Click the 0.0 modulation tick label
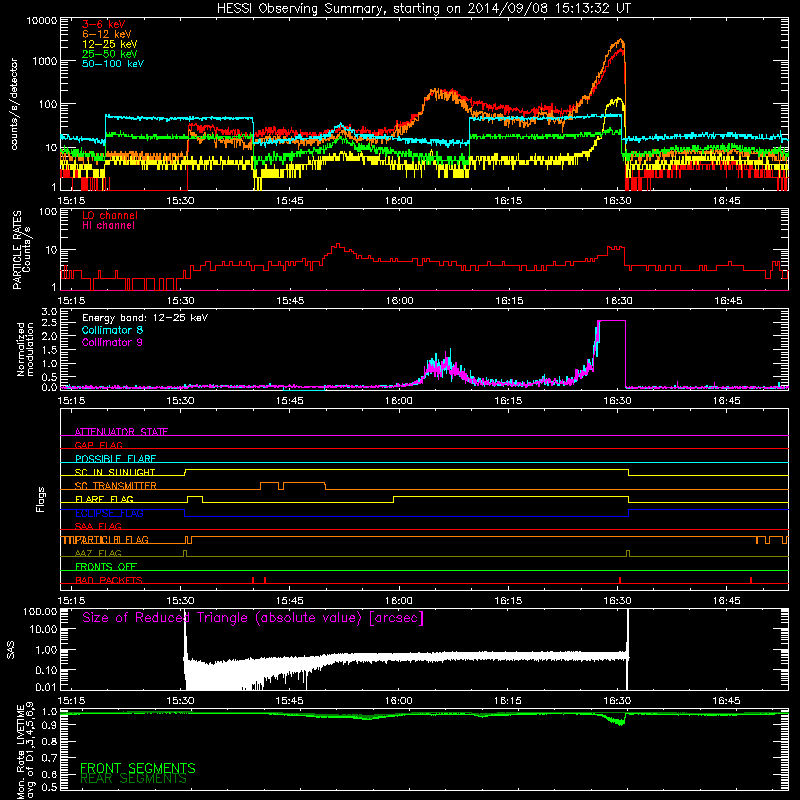 tap(49, 387)
